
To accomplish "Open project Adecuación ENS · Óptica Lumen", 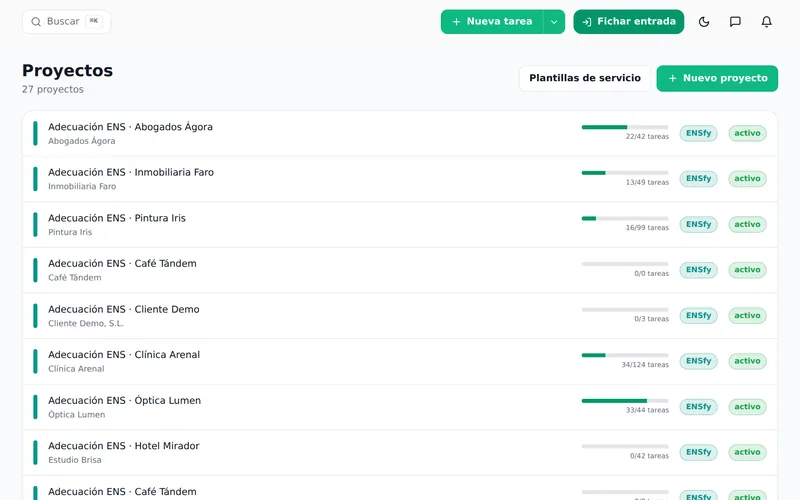I will coord(400,407).
